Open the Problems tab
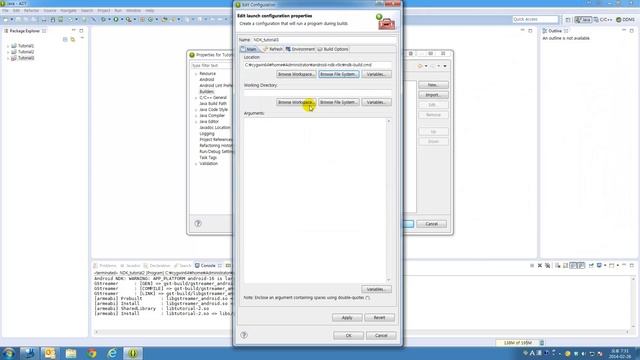640x360 pixels. click(105, 265)
